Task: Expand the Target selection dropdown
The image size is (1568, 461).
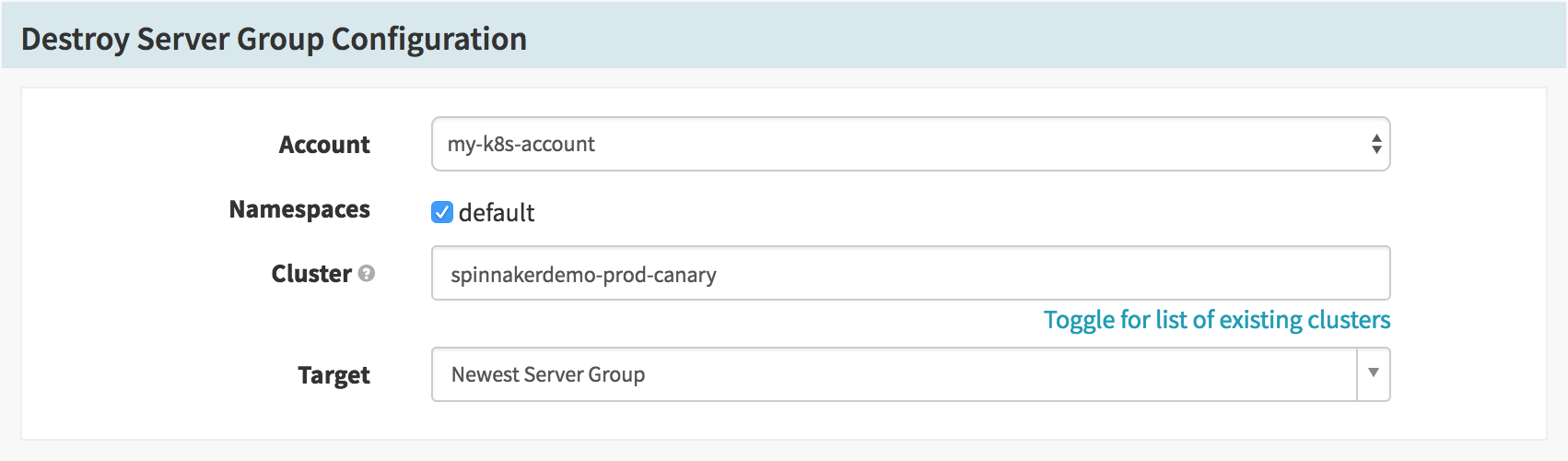Action: 910,374
